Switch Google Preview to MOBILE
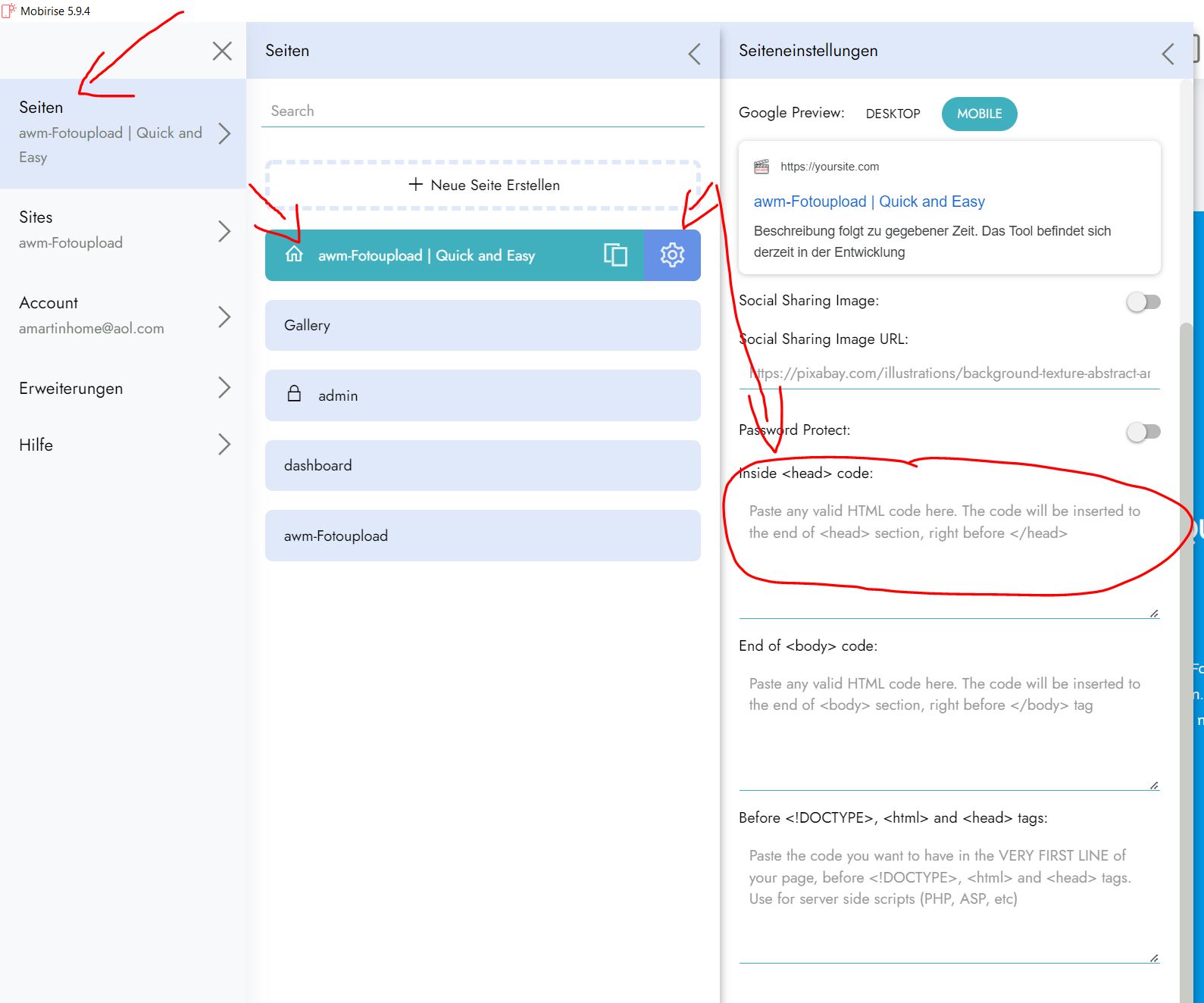 pos(979,114)
